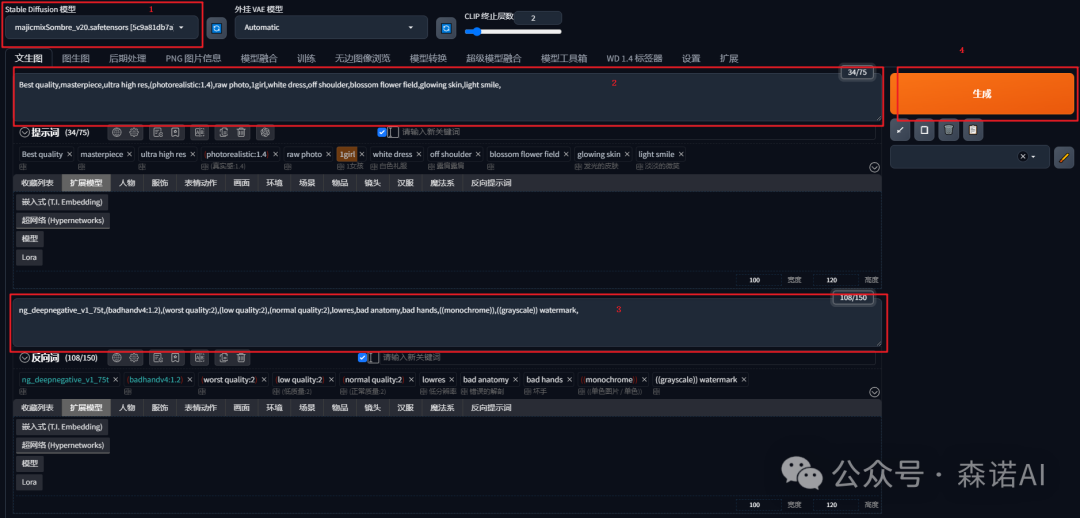Image resolution: width=1080 pixels, height=518 pixels.
Task: Click 提示词 new keyword input field
Action: [x=637, y=132]
